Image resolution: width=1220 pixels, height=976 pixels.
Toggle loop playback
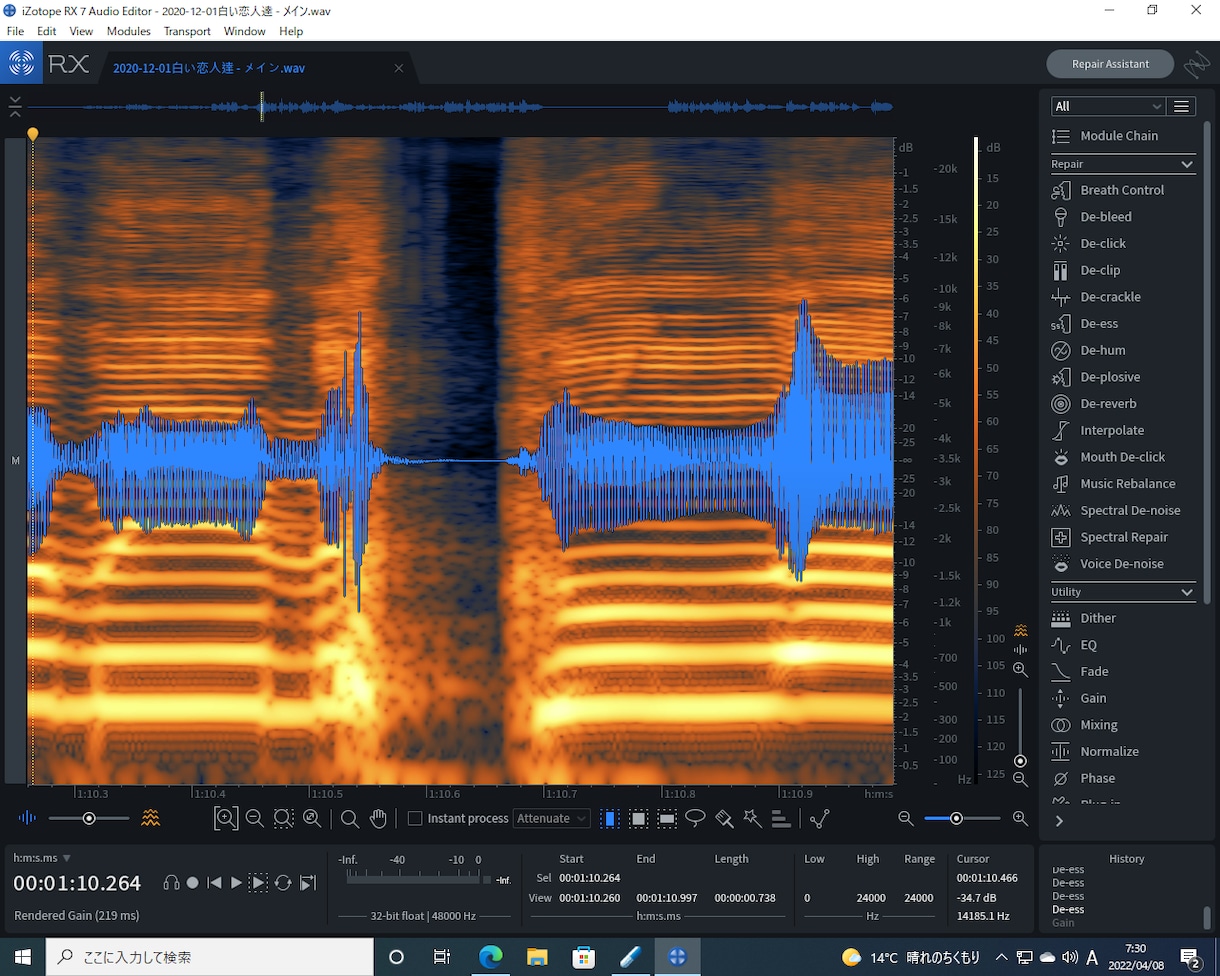coord(283,883)
